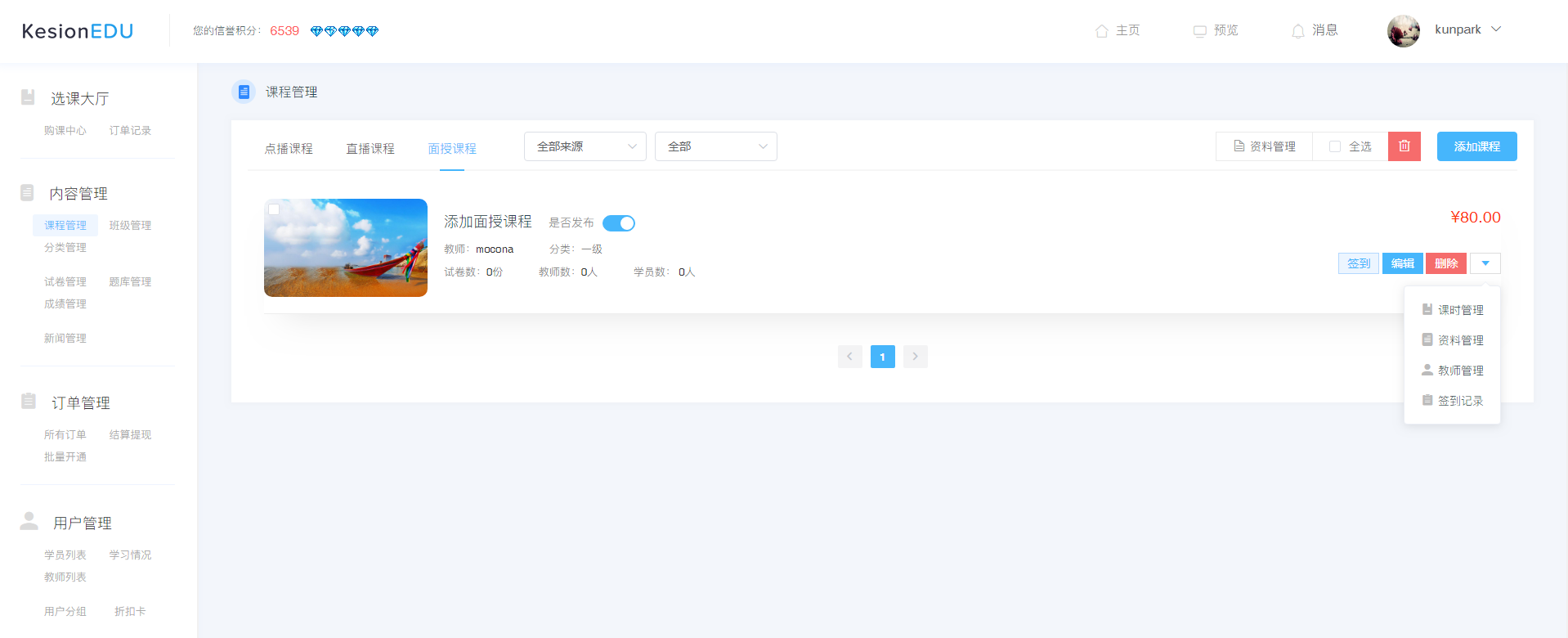Check the 全选 select-all checkbox
The width and height of the screenshot is (1568, 638).
coord(1335,146)
